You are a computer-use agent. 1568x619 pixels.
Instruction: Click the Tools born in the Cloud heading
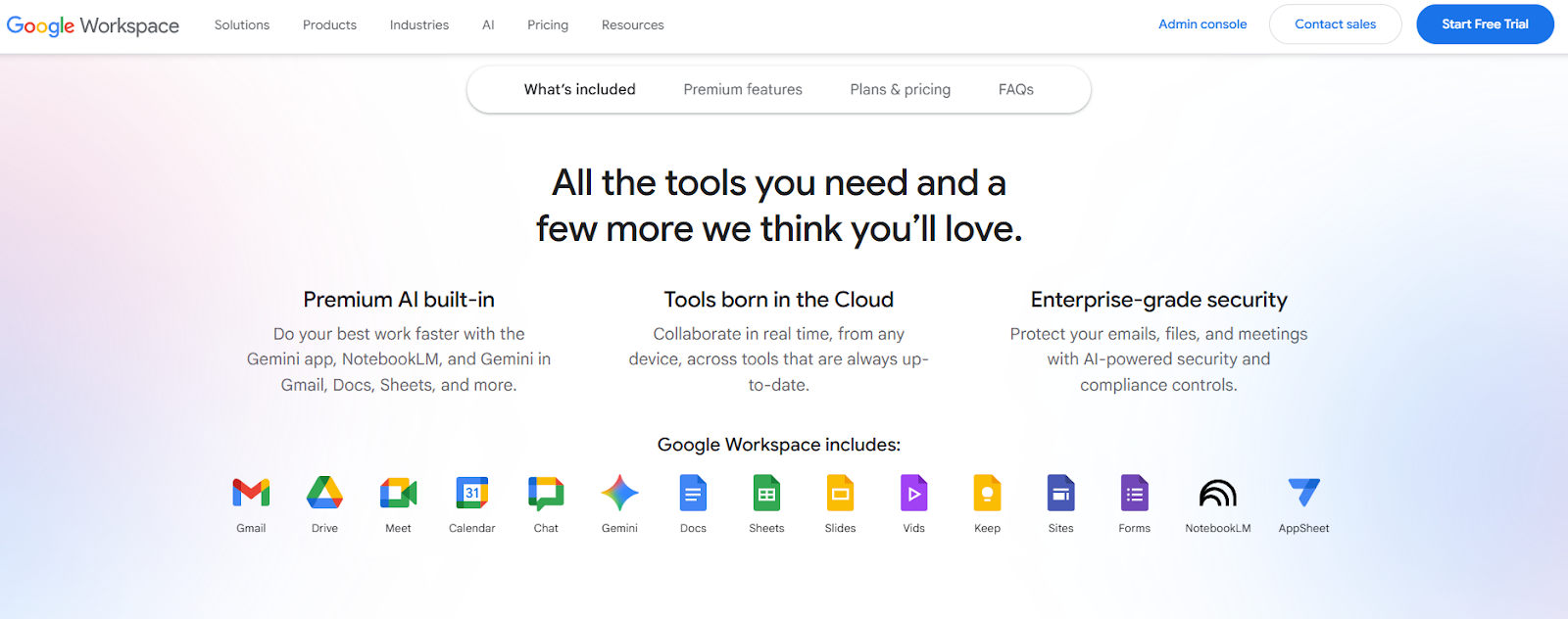(x=779, y=300)
